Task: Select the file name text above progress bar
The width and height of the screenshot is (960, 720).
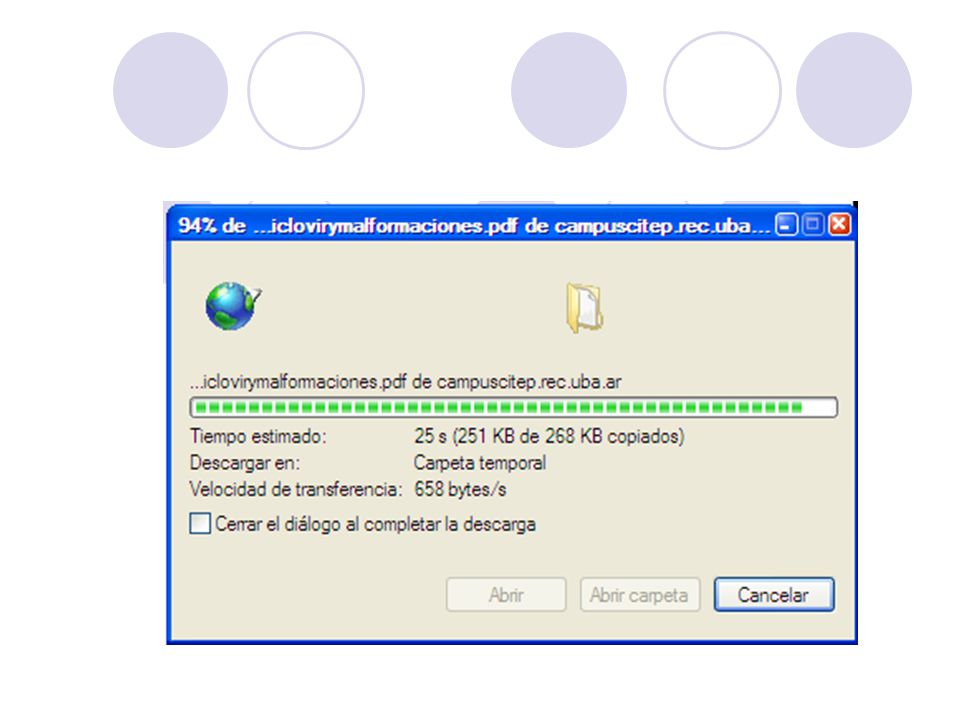Action: pos(405,382)
